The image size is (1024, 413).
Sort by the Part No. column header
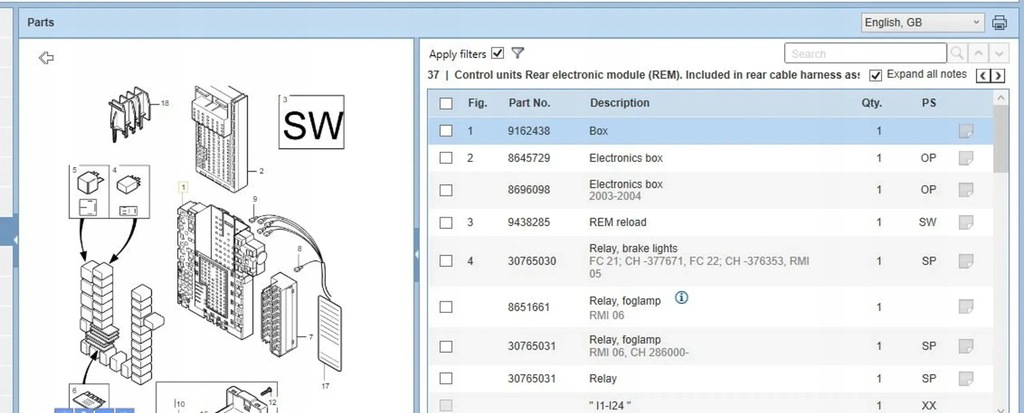(x=529, y=103)
